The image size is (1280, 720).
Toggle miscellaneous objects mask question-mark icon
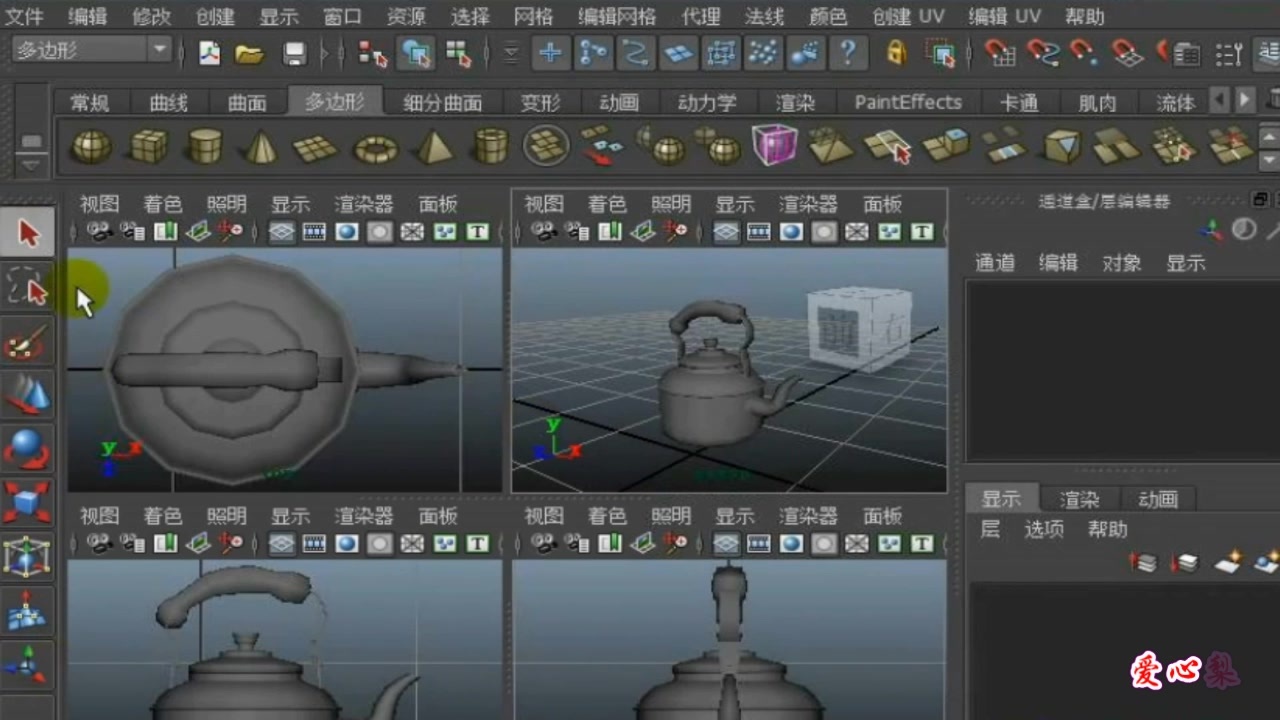tap(848, 53)
